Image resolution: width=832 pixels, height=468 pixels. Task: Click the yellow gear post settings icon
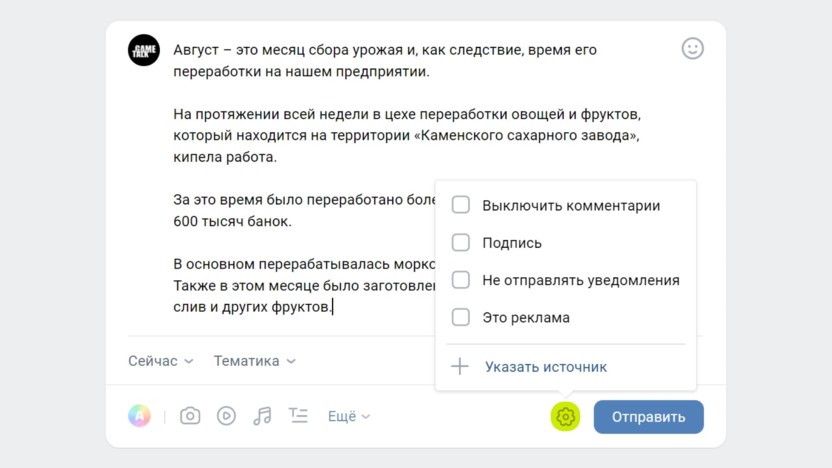566,417
